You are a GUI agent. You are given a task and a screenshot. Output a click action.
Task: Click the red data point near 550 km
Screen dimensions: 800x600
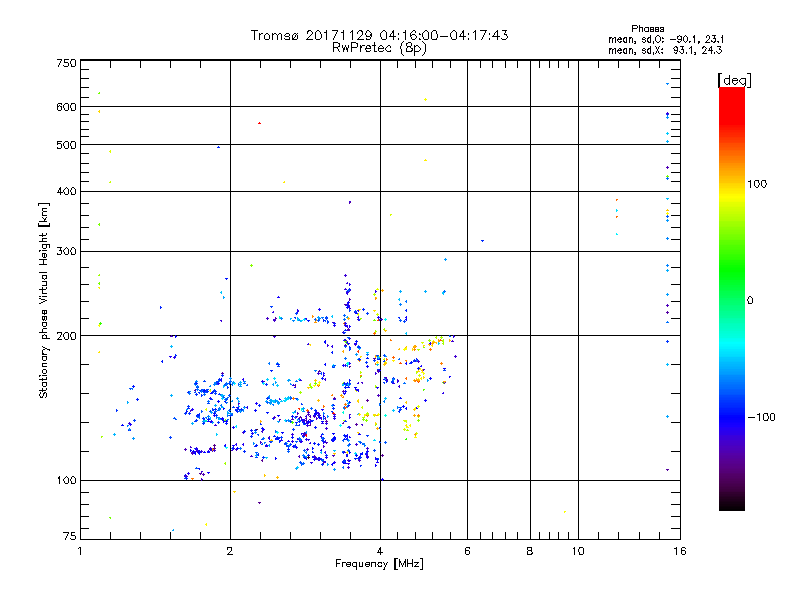click(260, 123)
